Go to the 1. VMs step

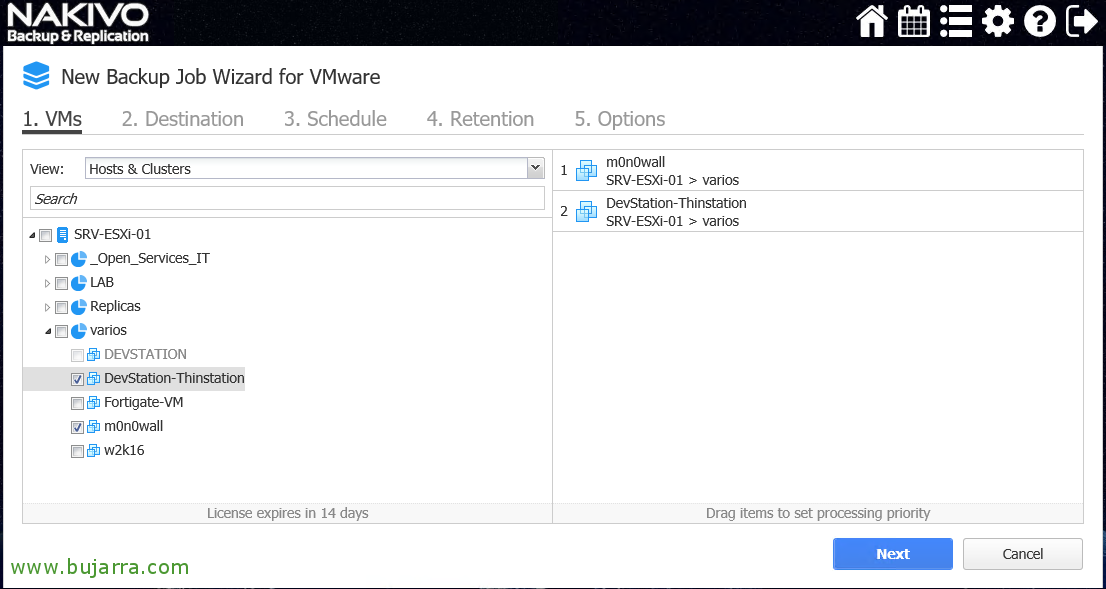pyautogui.click(x=52, y=119)
